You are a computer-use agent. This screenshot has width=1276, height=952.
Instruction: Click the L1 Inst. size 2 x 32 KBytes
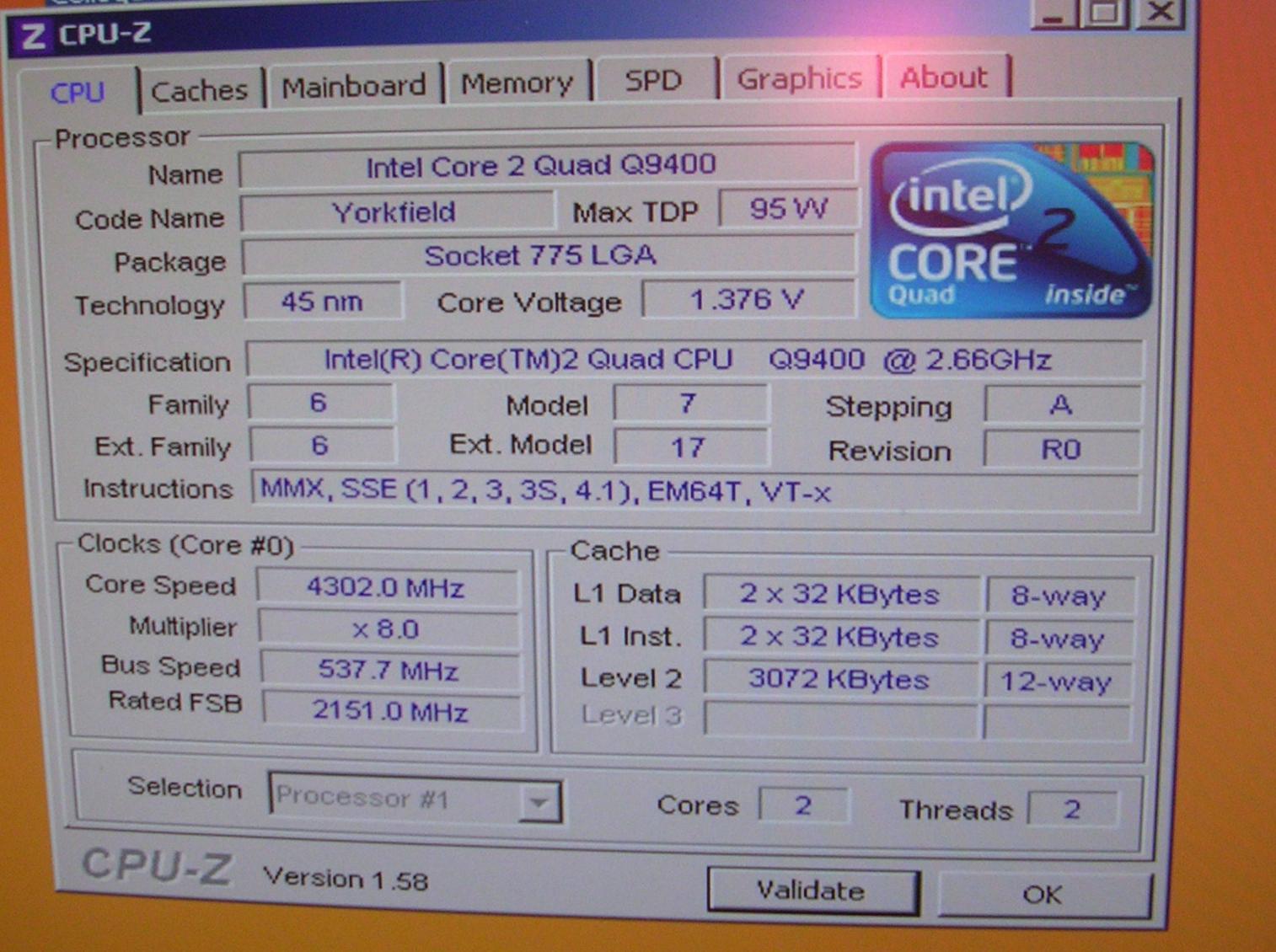coord(841,636)
